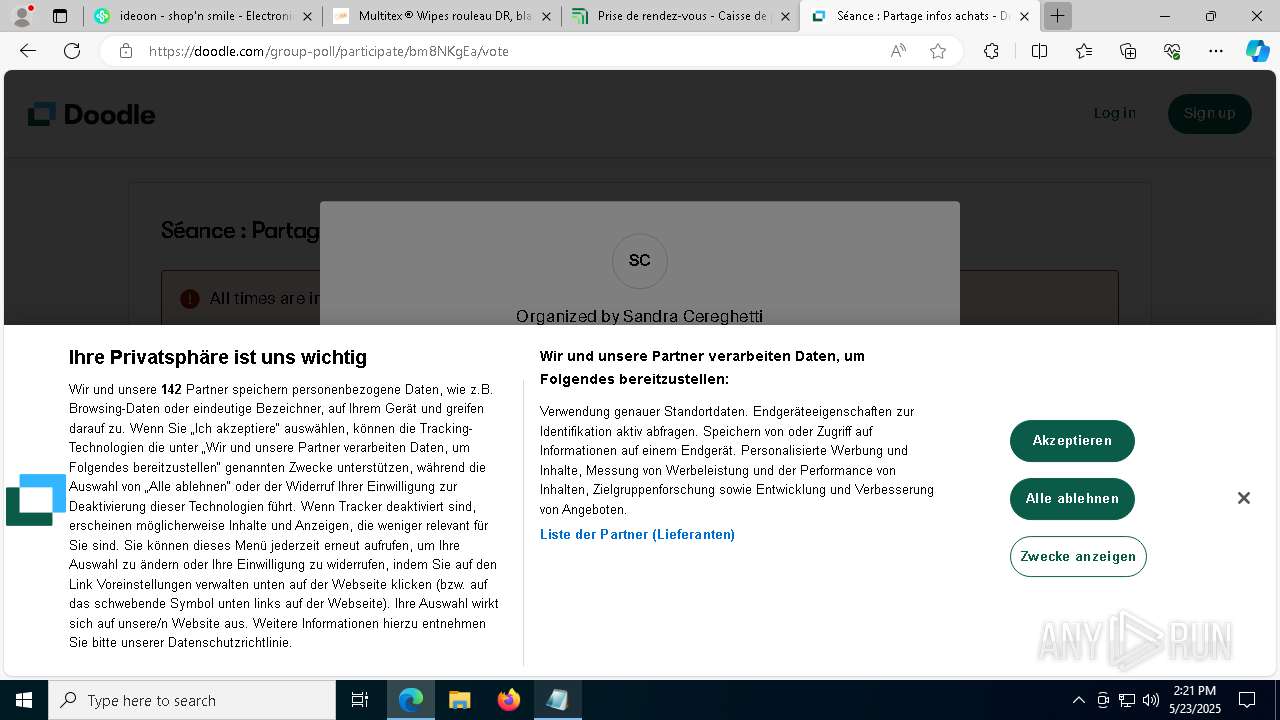Image resolution: width=1280 pixels, height=720 pixels.
Task: Open File Explorer from taskbar
Action: click(460, 700)
